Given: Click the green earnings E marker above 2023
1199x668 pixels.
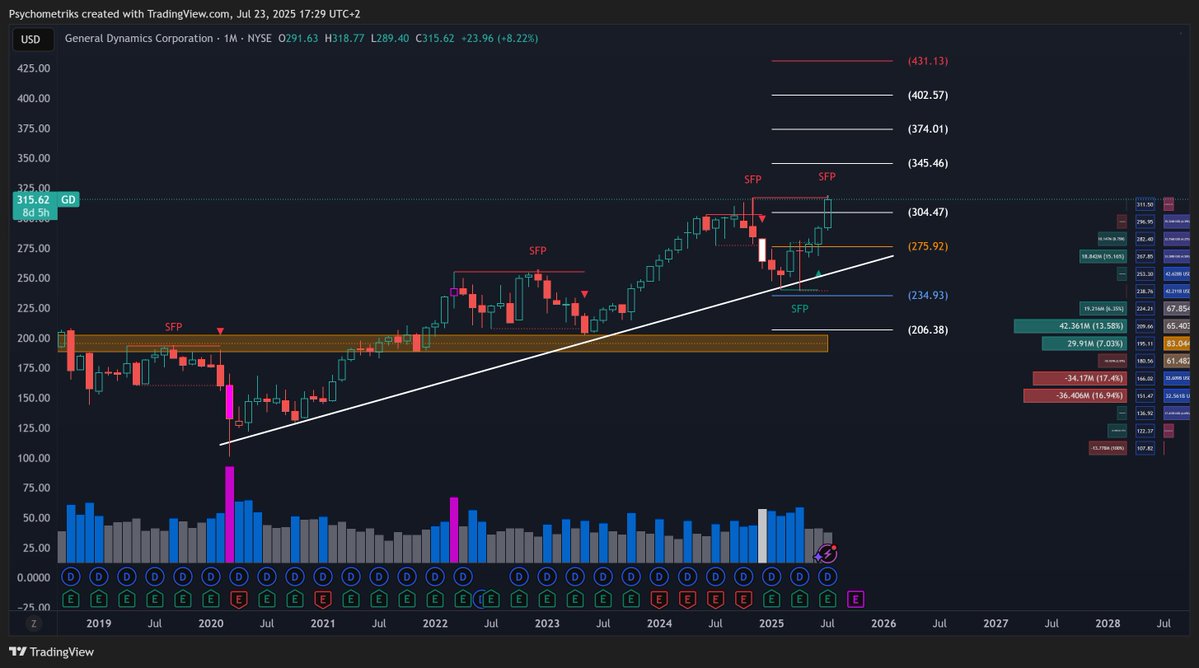Looking at the screenshot, I should click(547, 599).
